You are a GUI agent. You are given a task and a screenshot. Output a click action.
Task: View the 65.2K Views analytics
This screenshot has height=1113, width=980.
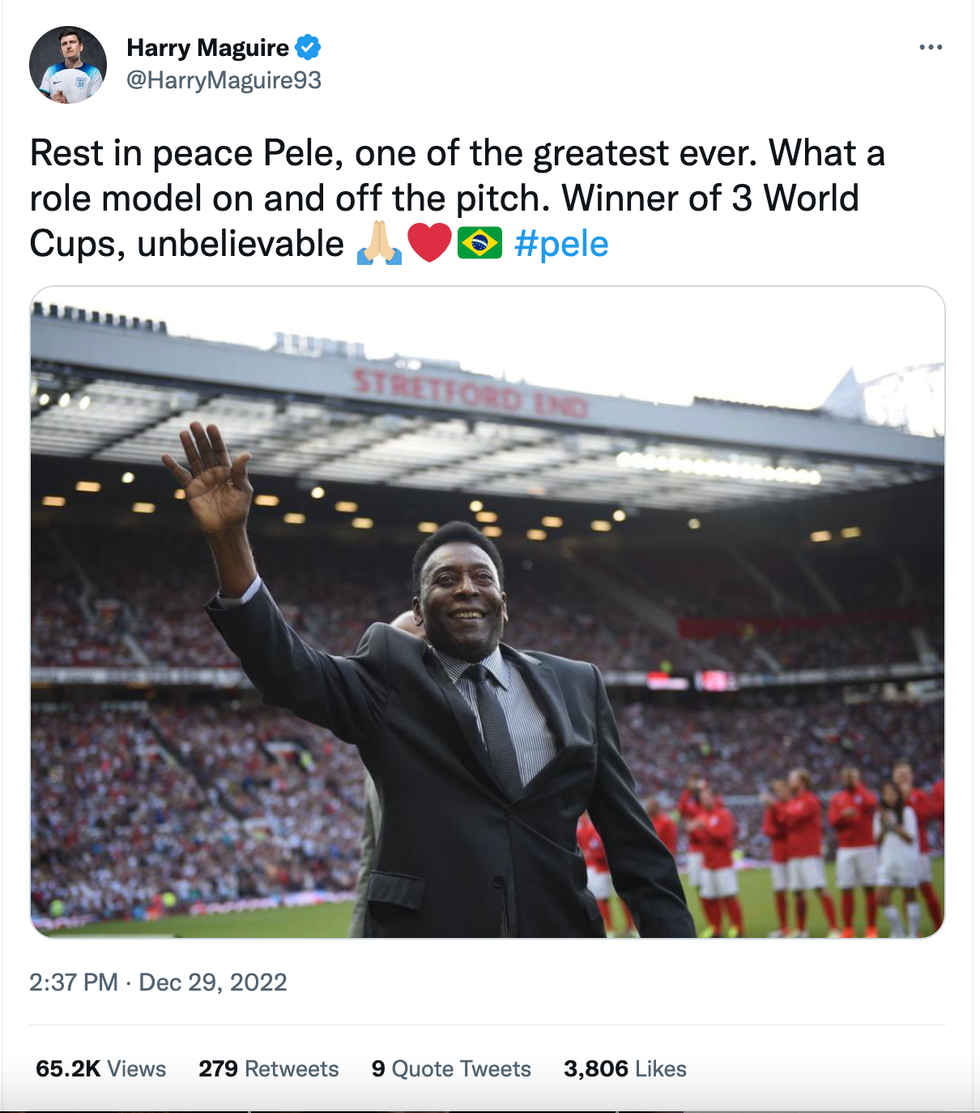point(101,1068)
